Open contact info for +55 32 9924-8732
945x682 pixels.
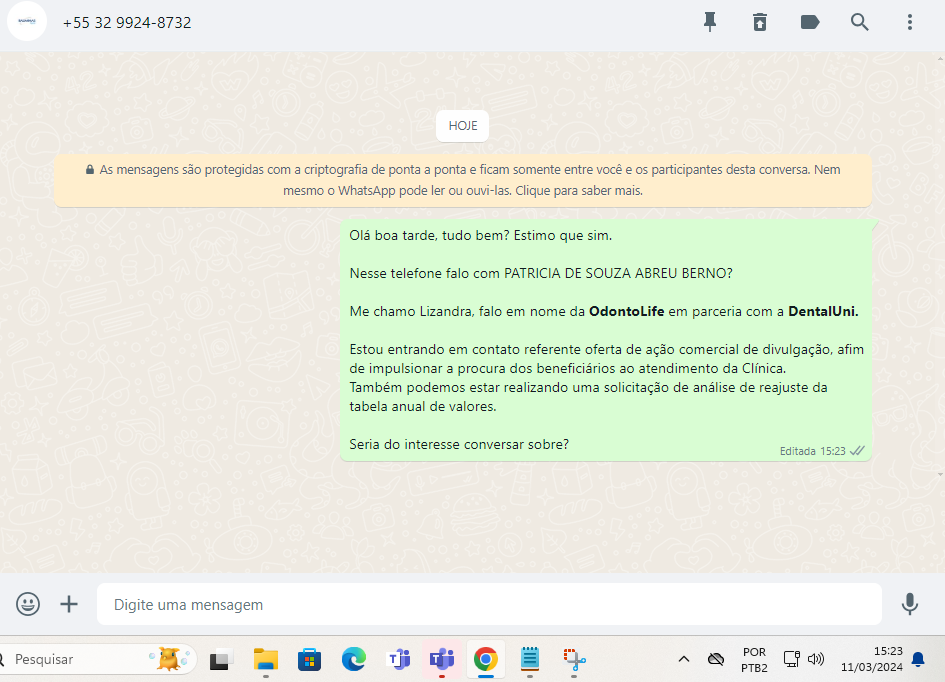click(127, 23)
